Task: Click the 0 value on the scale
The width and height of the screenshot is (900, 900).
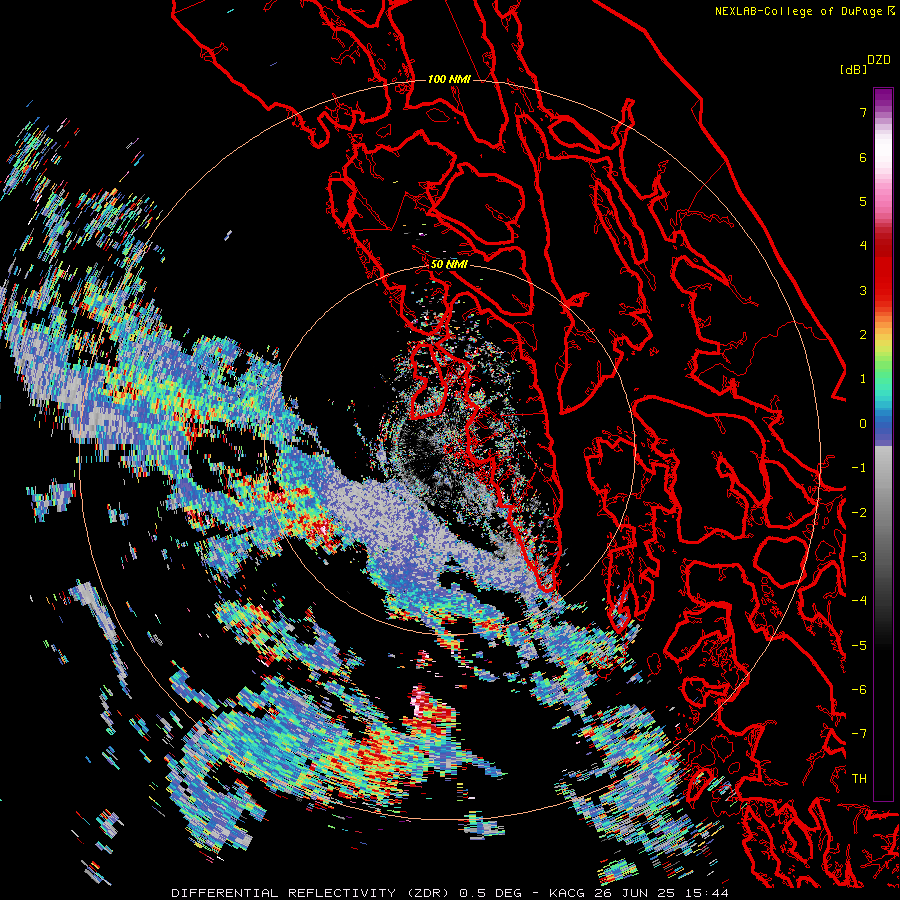Action: pos(863,424)
